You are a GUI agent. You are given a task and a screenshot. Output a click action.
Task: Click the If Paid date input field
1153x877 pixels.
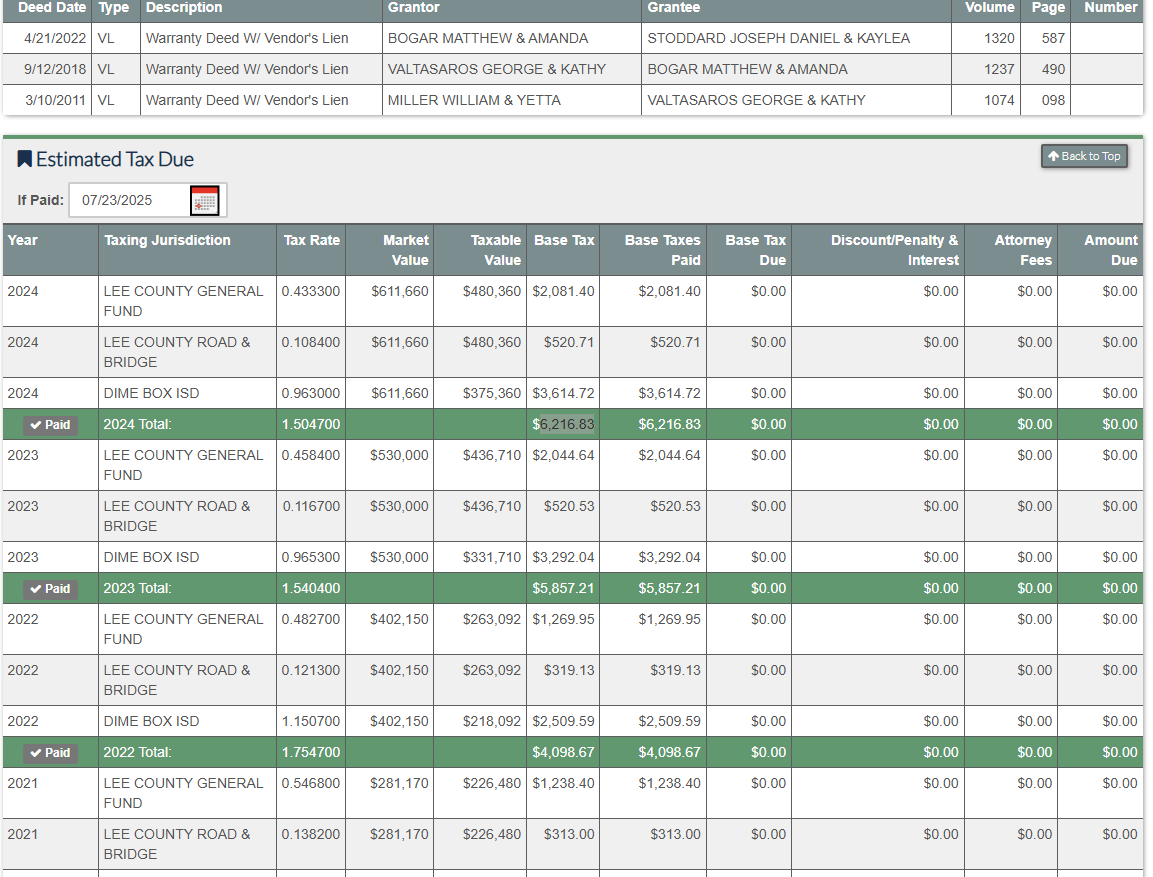130,200
